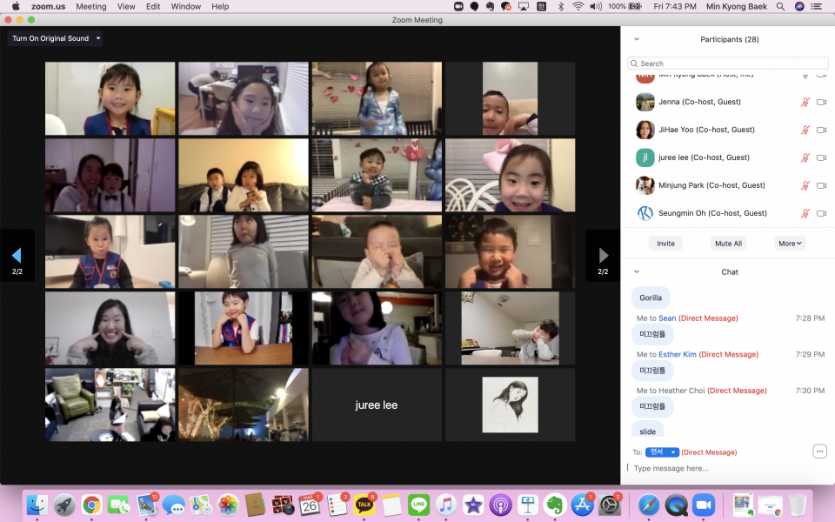Collapse the Participants panel chevron

636,39
